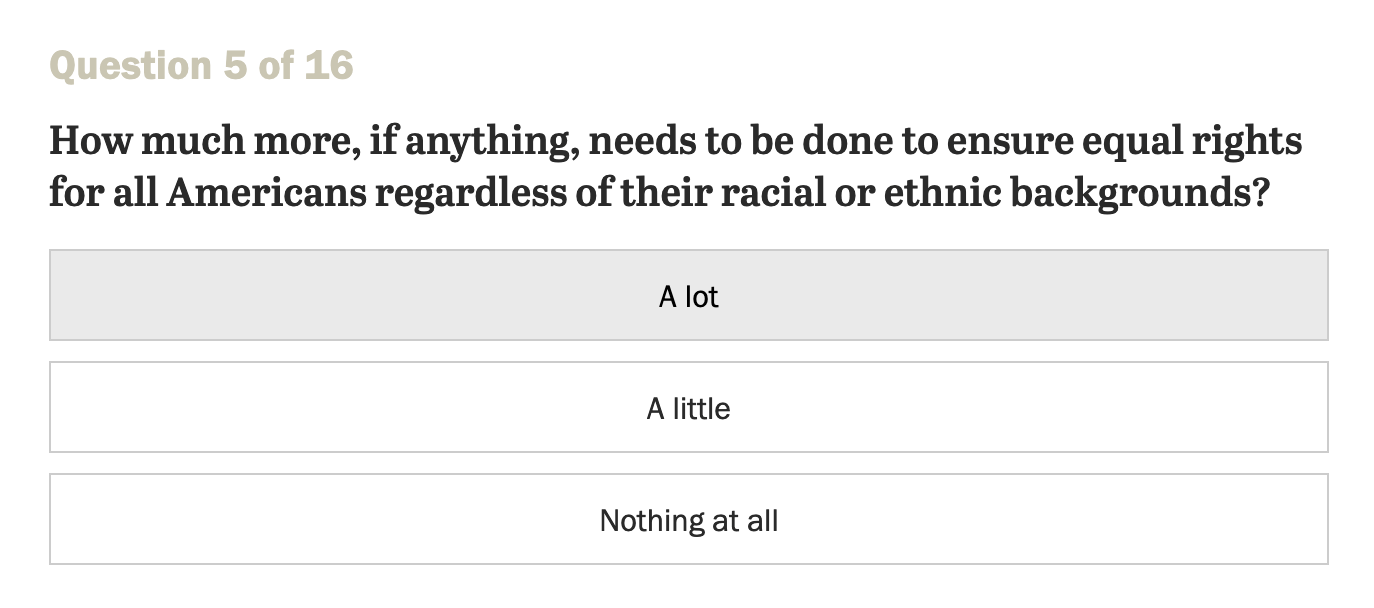Choose the "A little" answer
Viewport: 1374px width, 608px height.
pos(688,408)
